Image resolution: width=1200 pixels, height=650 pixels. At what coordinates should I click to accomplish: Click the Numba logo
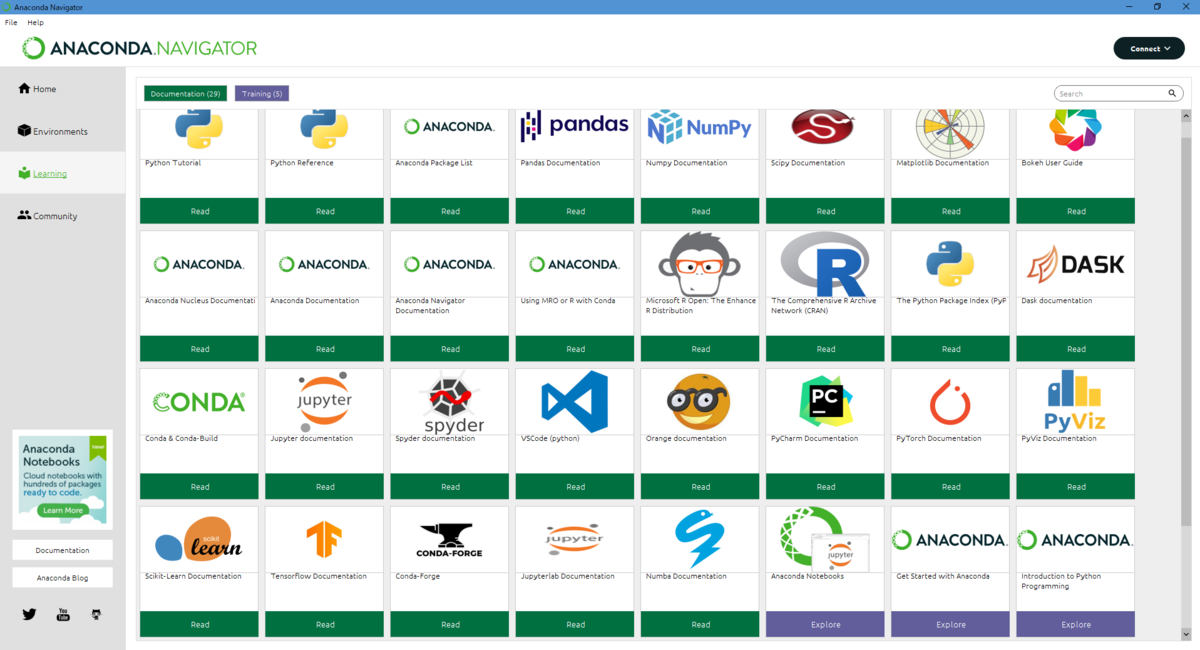(700, 540)
